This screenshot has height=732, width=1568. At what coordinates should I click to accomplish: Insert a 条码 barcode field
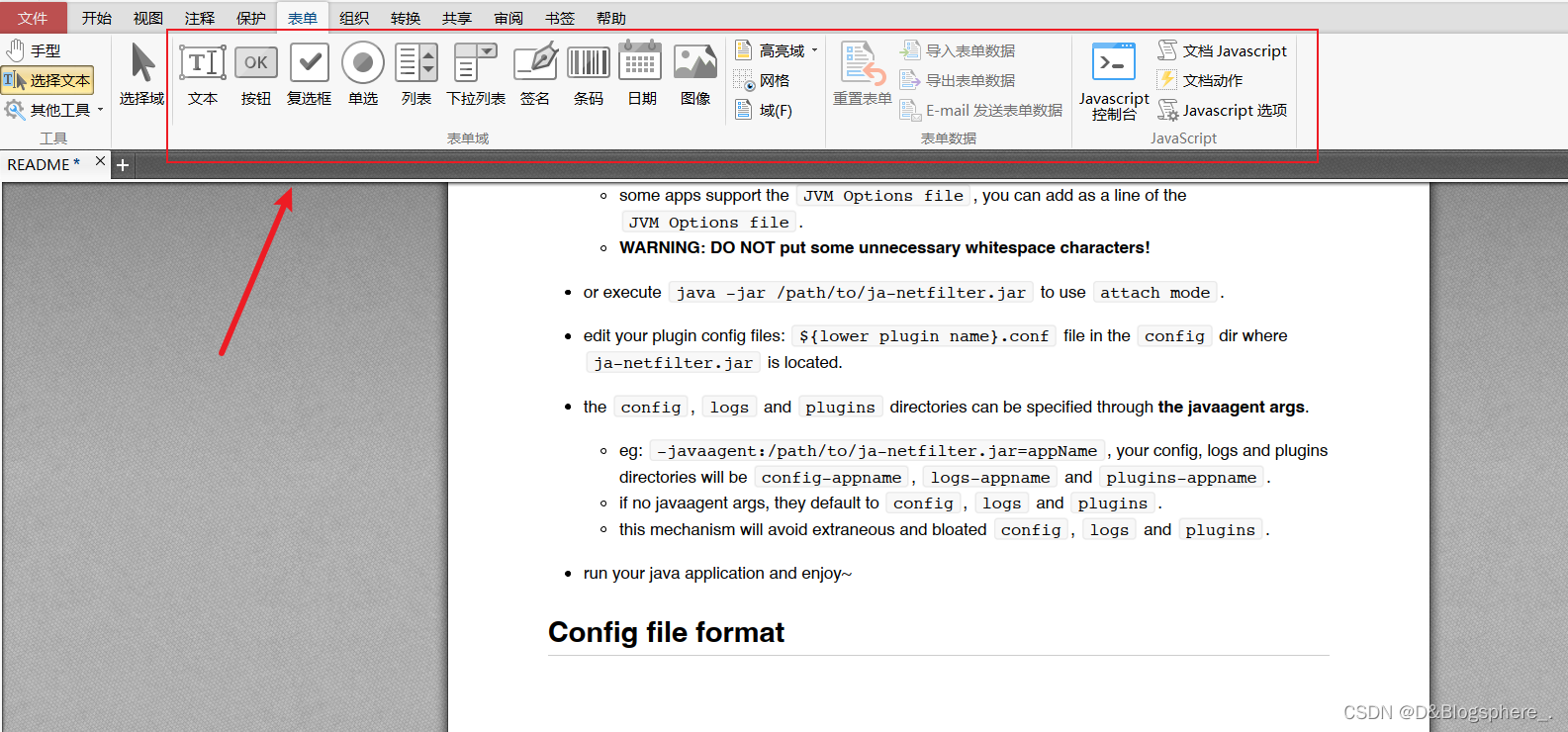point(589,74)
